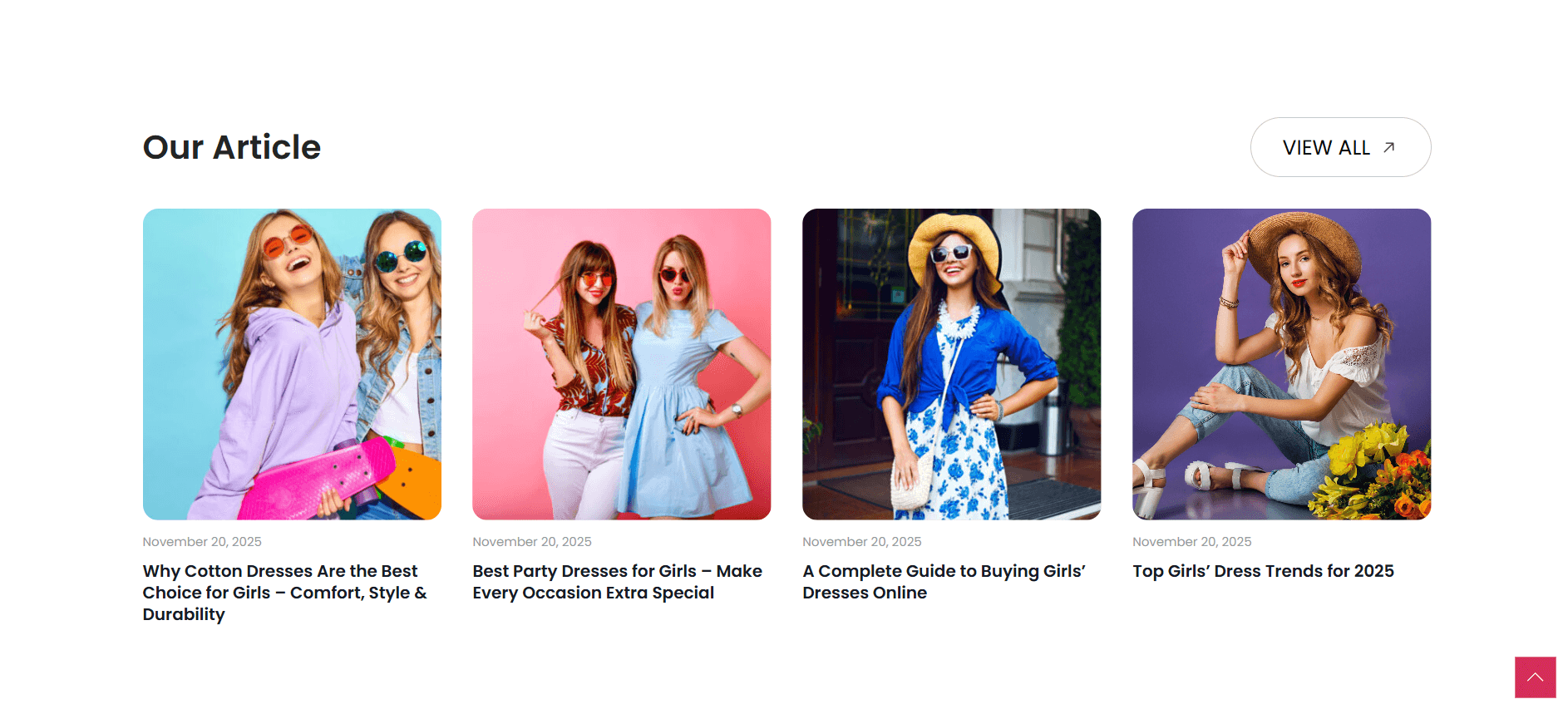This screenshot has height=709, width=1568.
Task: Click the date under the party dresses image
Action: point(532,542)
